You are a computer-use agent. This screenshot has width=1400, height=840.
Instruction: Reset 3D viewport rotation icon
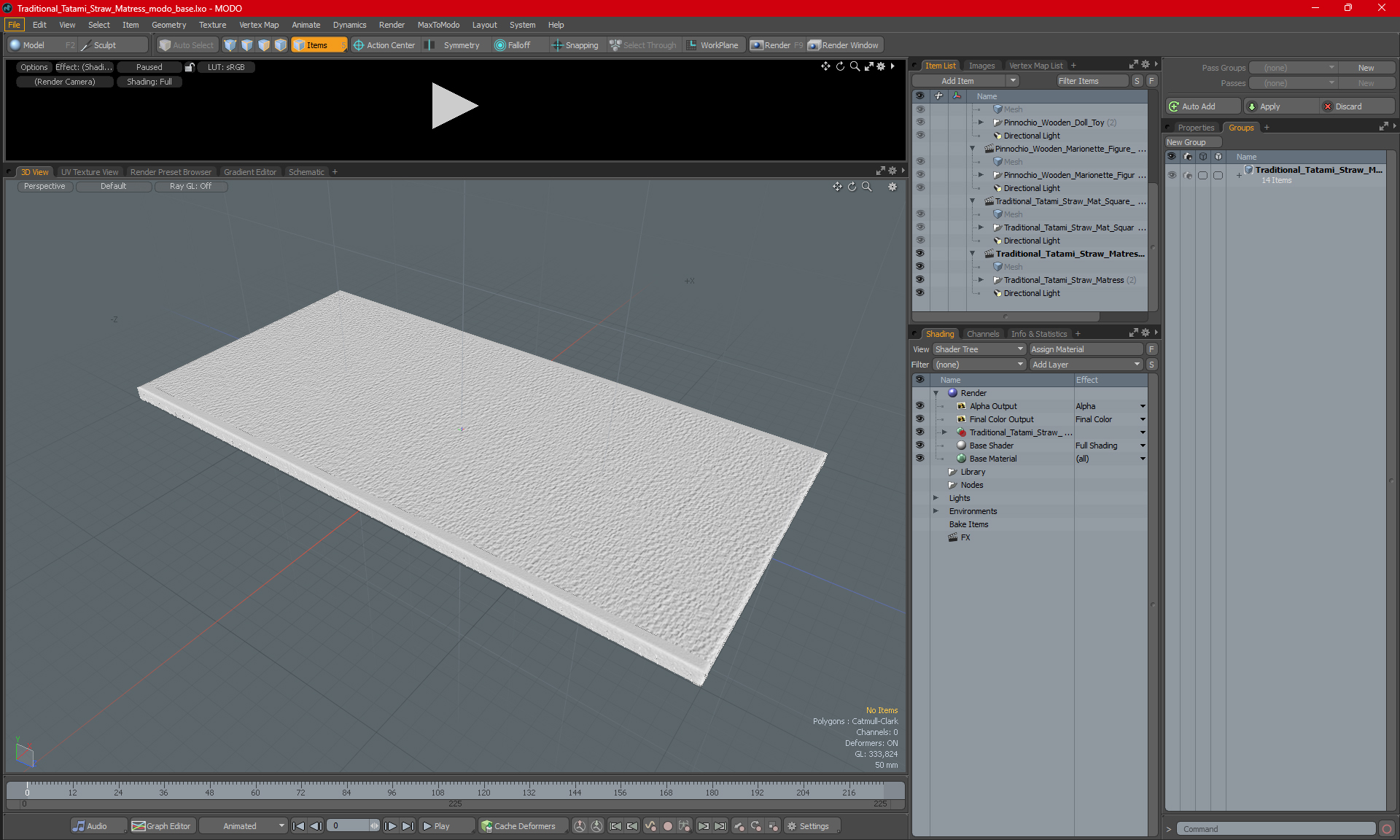[852, 187]
